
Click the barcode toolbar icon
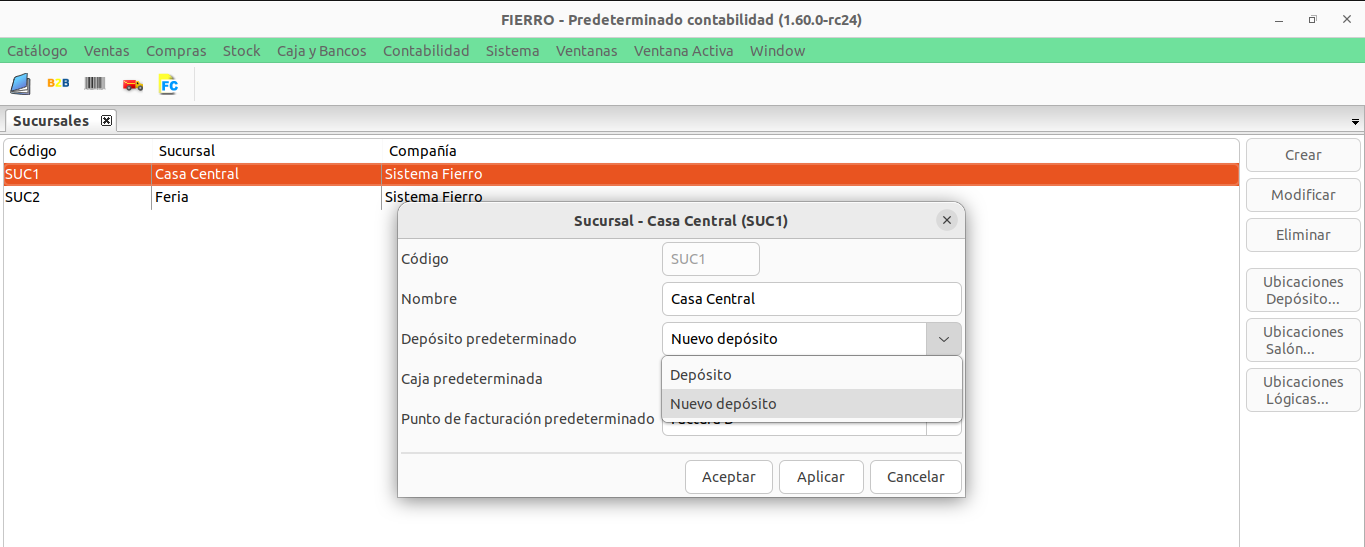point(95,84)
